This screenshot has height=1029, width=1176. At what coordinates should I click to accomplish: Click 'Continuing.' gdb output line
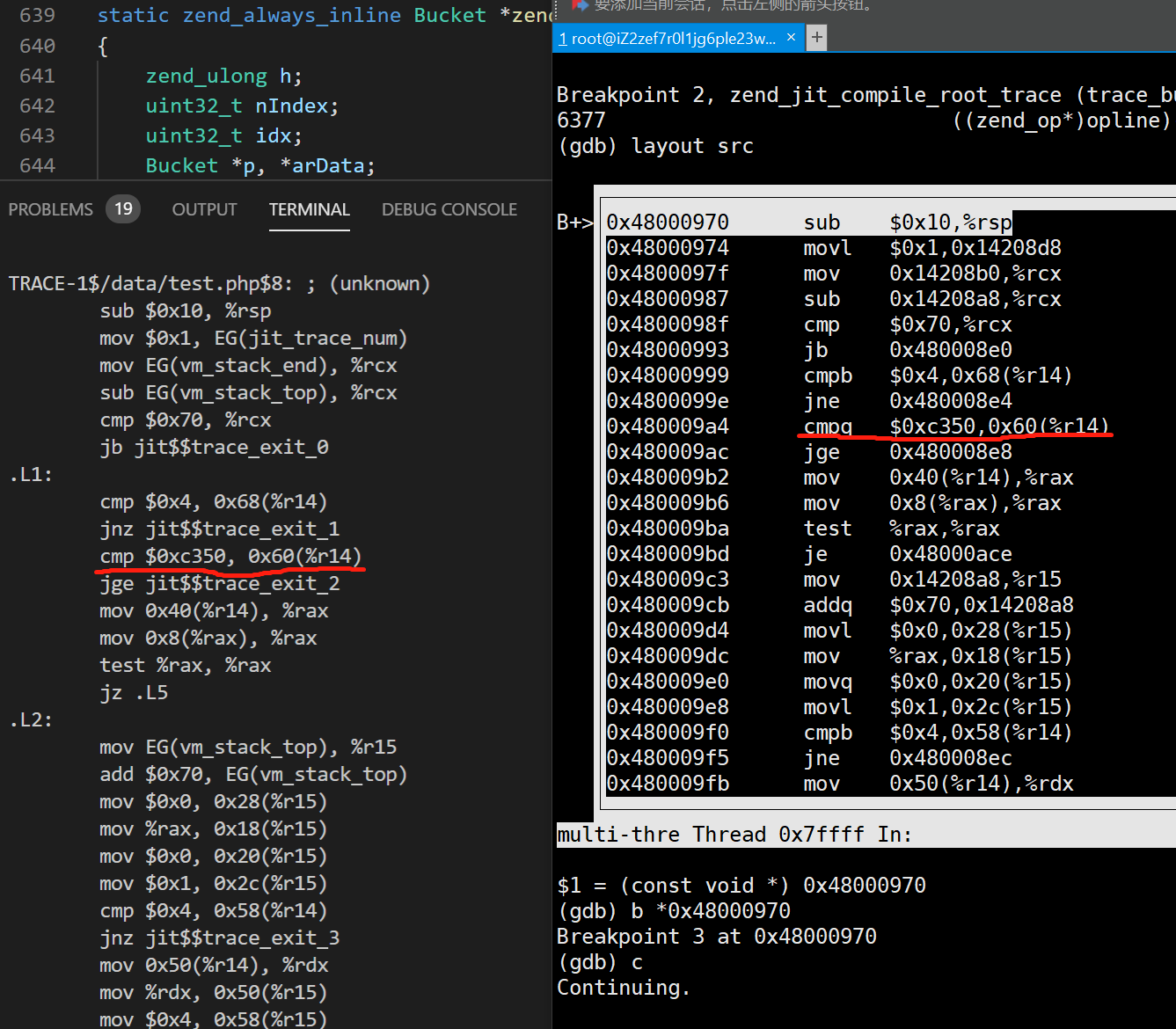click(624, 988)
